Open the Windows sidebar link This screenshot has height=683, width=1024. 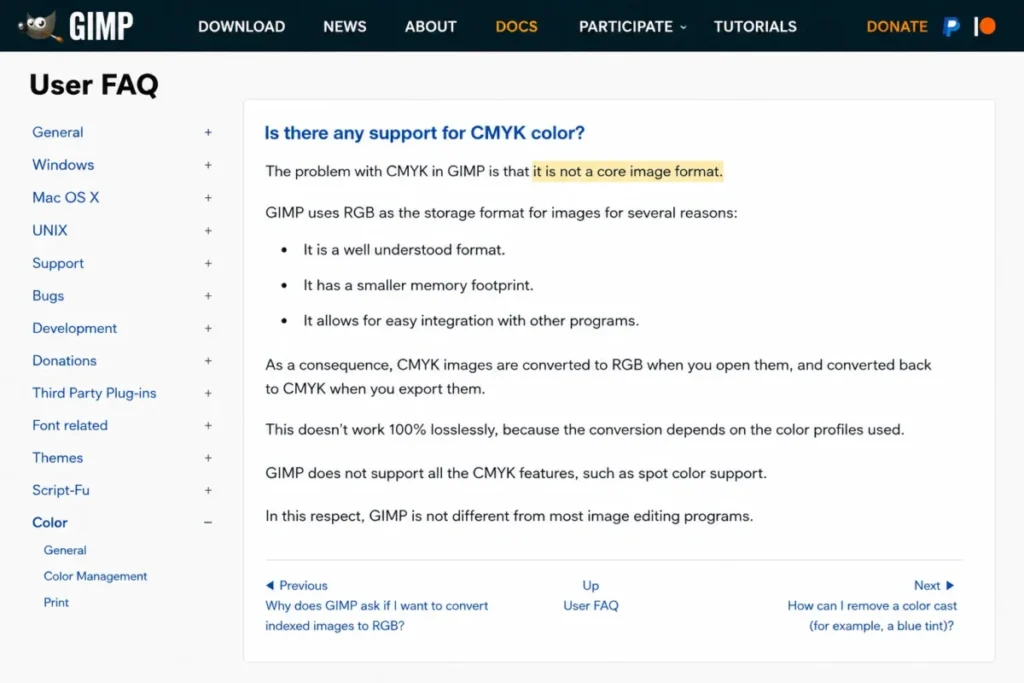[63, 165]
